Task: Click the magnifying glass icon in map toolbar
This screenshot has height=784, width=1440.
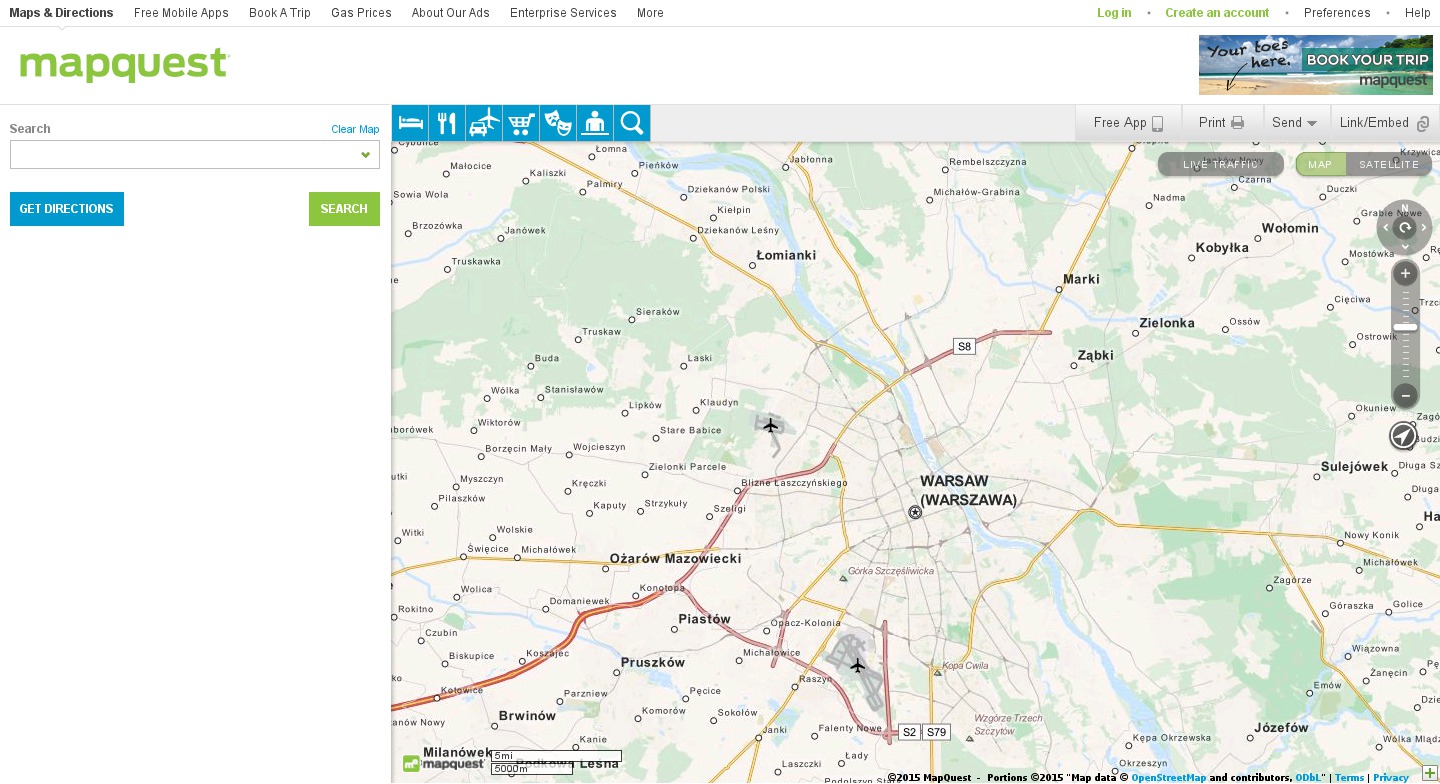Action: coord(632,123)
